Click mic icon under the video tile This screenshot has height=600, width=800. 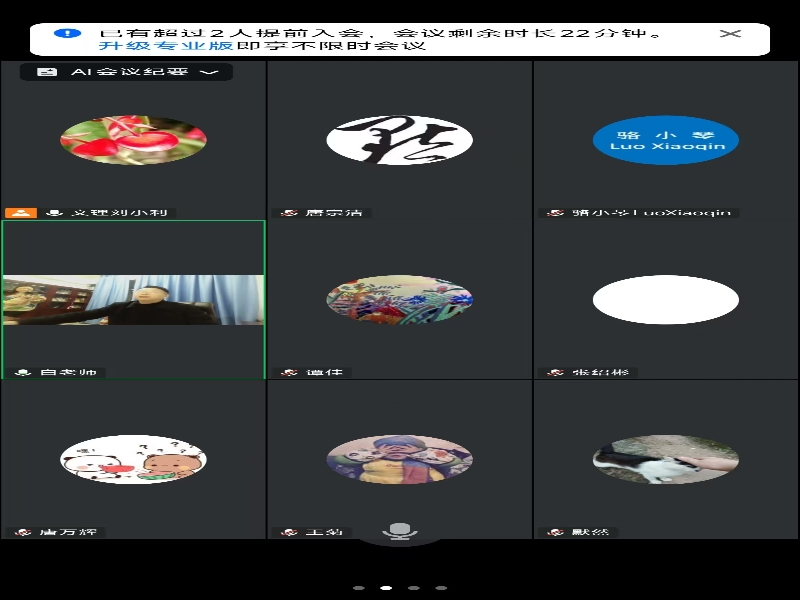pos(22,373)
